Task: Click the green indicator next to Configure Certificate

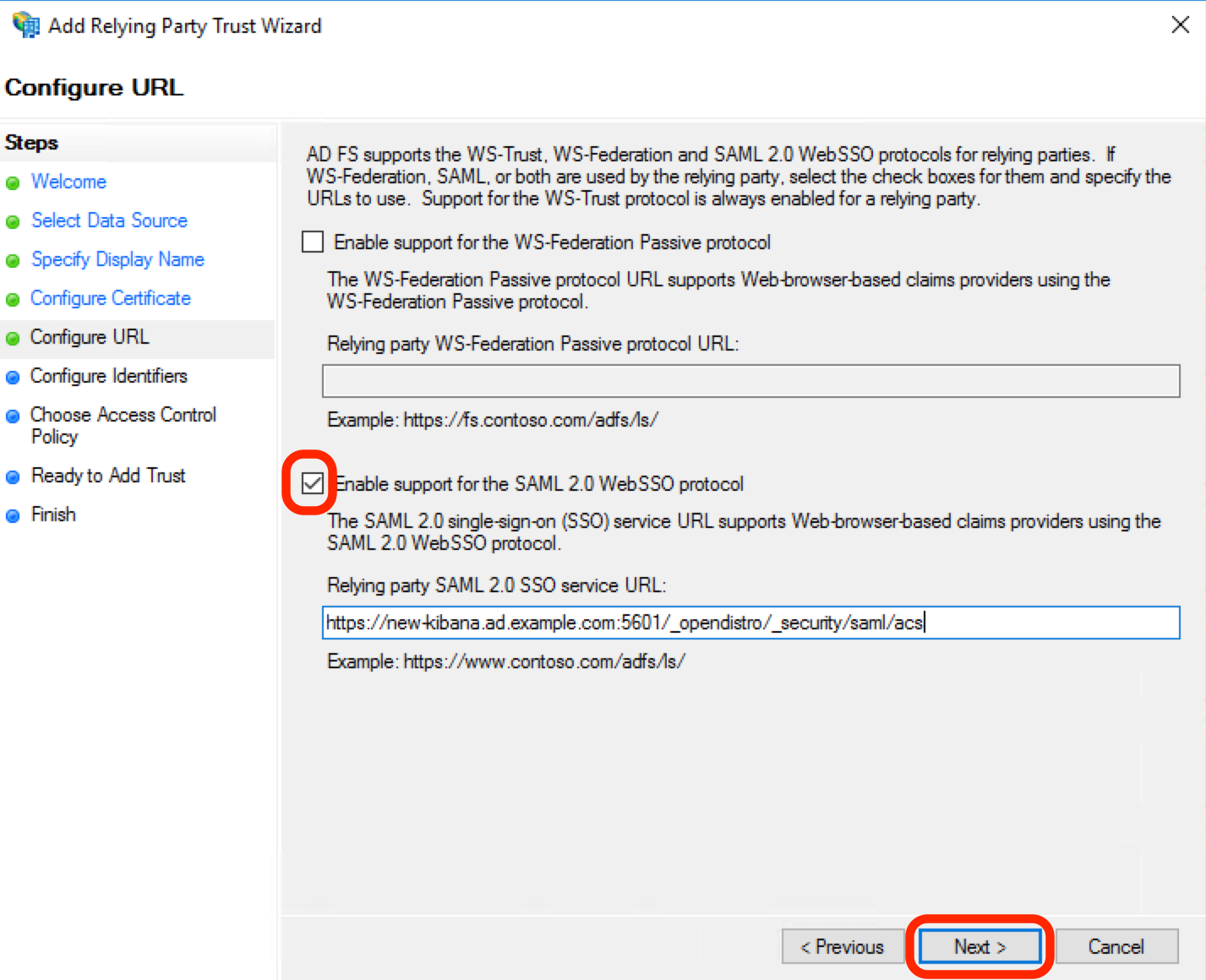Action: pos(14,299)
